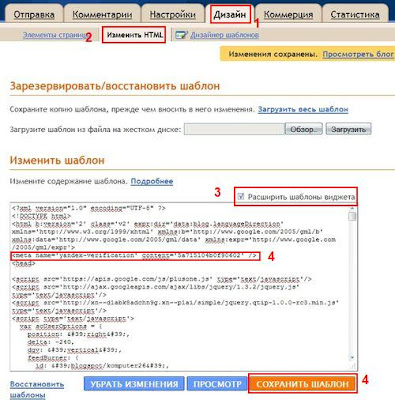Screen dimensions: 395x400
Task: Open the Дизайнер шаблонов link
Action: tap(224, 35)
